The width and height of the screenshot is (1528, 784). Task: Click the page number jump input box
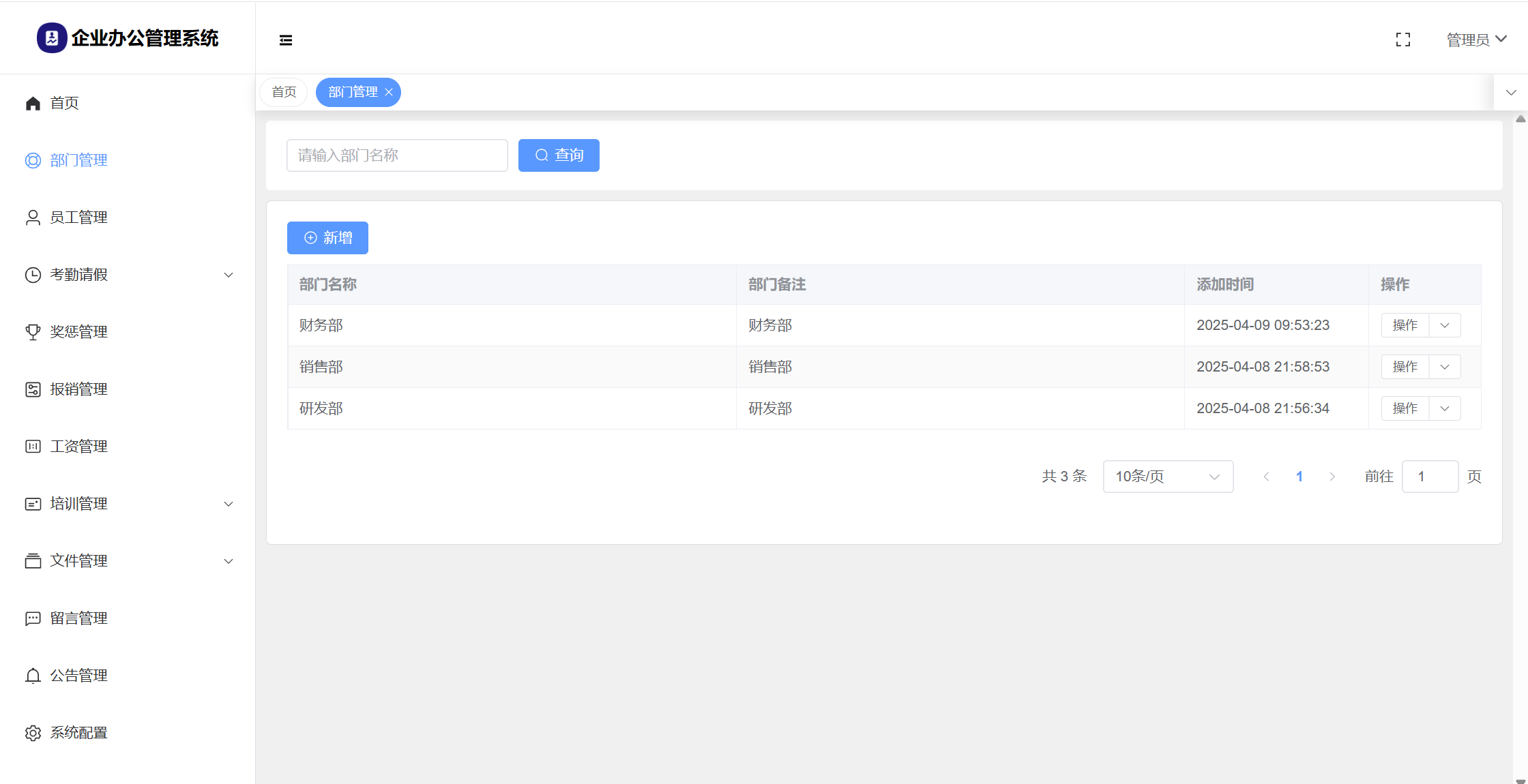click(1429, 477)
